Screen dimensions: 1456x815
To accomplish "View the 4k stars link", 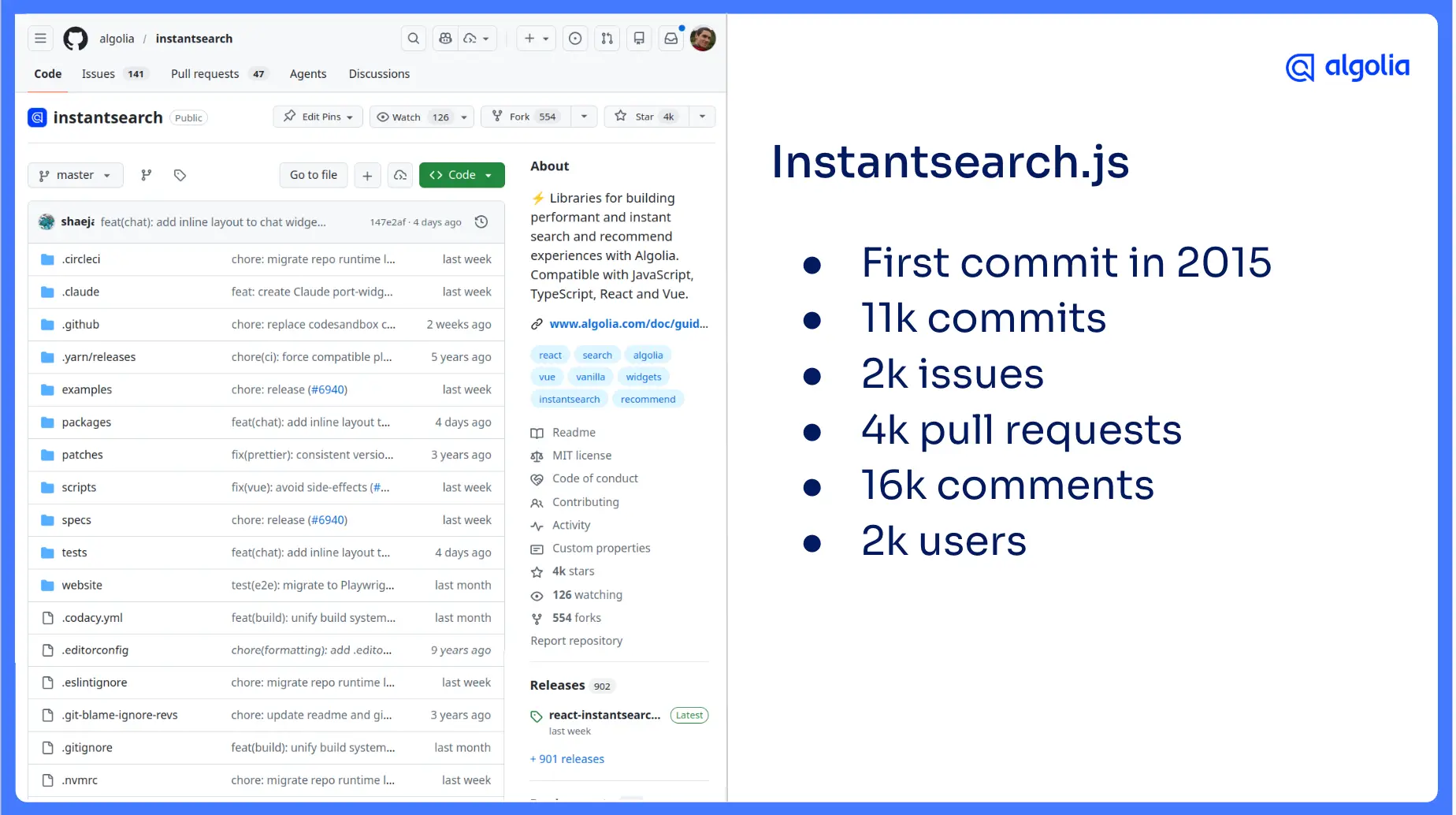I will 573,571.
